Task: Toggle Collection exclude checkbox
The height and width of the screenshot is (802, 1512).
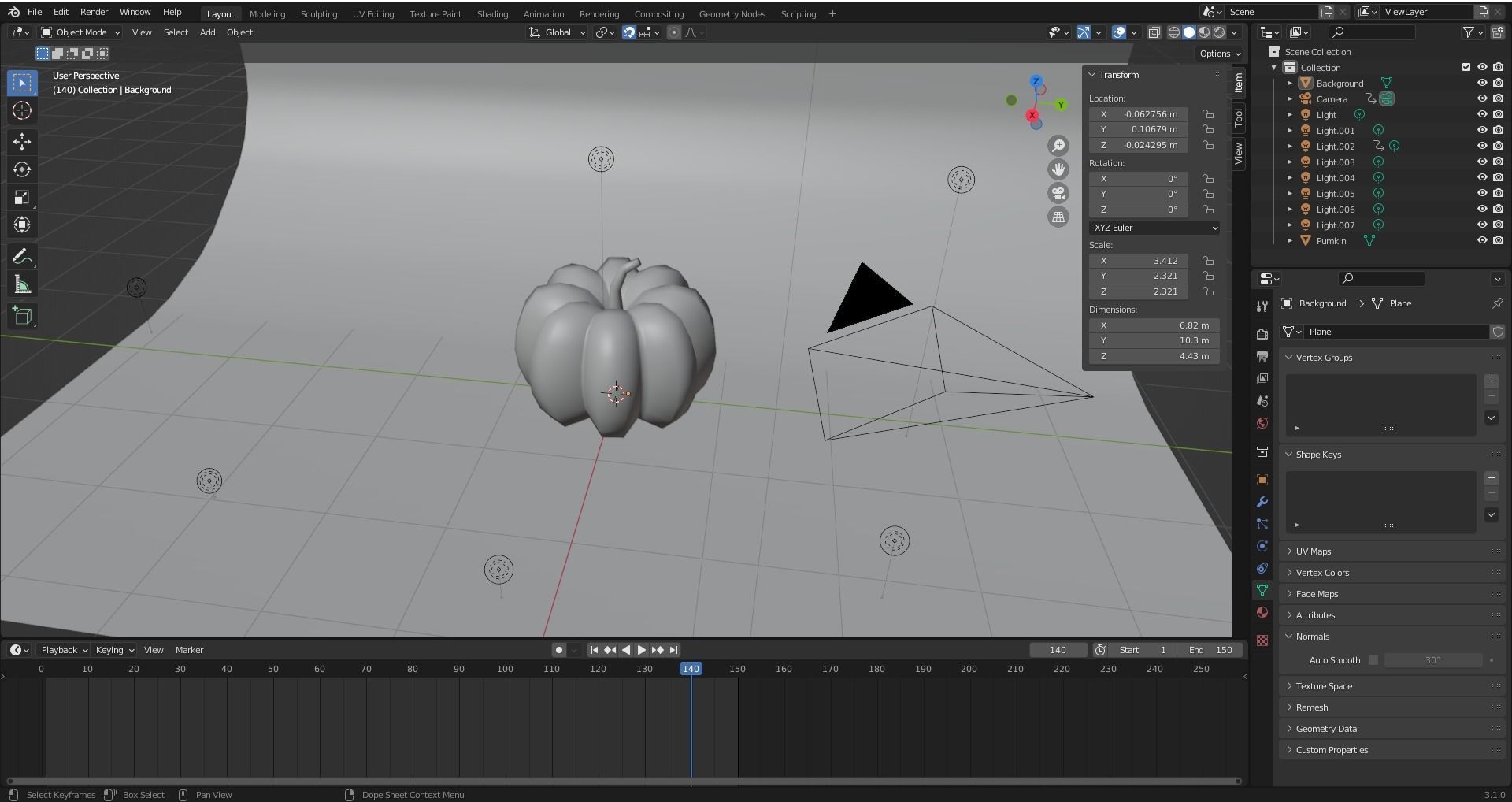Action: pyautogui.click(x=1466, y=68)
